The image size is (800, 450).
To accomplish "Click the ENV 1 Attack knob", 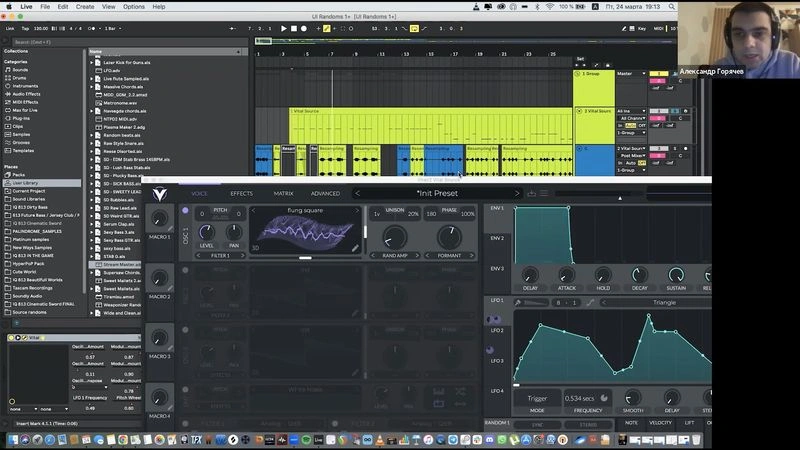I will click(x=566, y=275).
